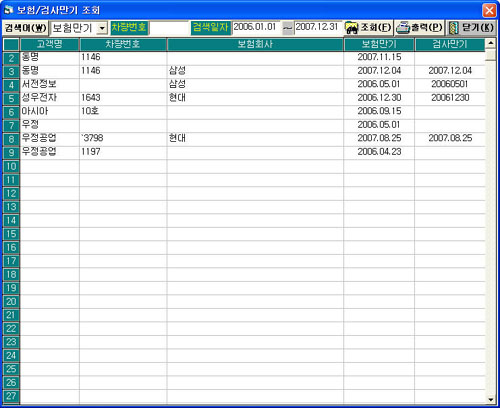This screenshot has width=500, height=408.
Task: Click the app icon in title bar
Action: tap(8, 10)
